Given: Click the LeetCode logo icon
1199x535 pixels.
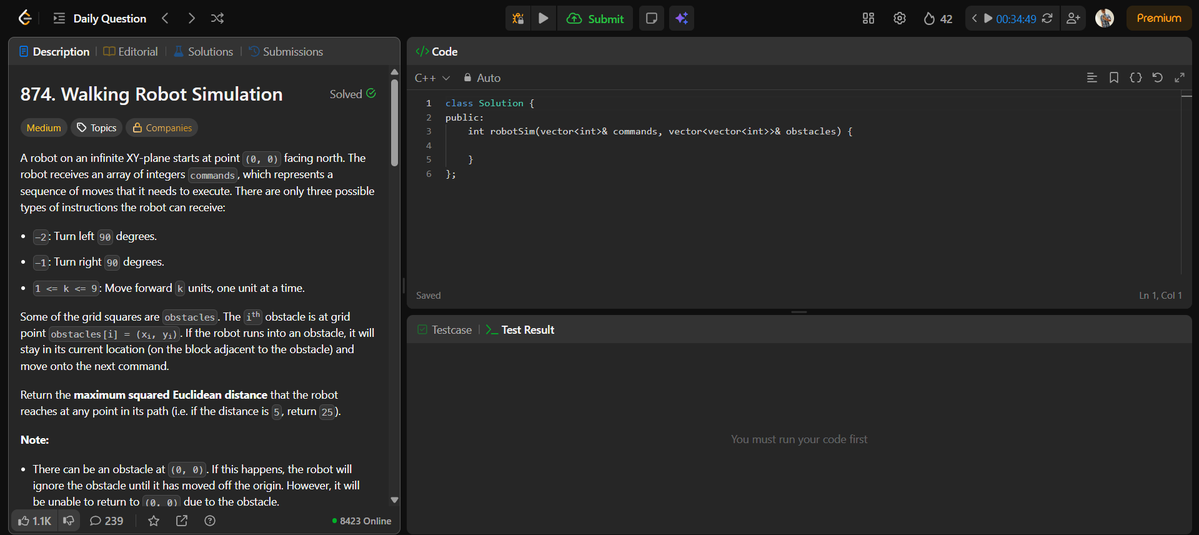Looking at the screenshot, I should 24,18.
